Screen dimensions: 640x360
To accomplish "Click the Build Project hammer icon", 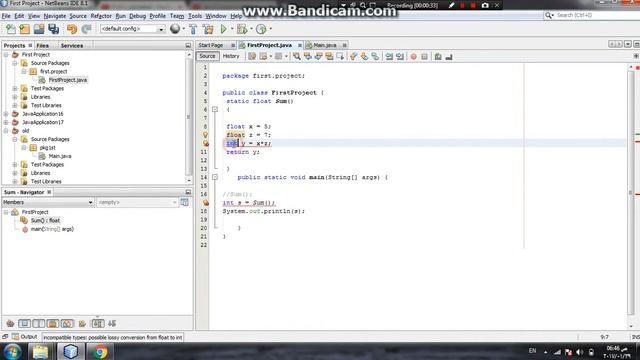I will coord(193,29).
